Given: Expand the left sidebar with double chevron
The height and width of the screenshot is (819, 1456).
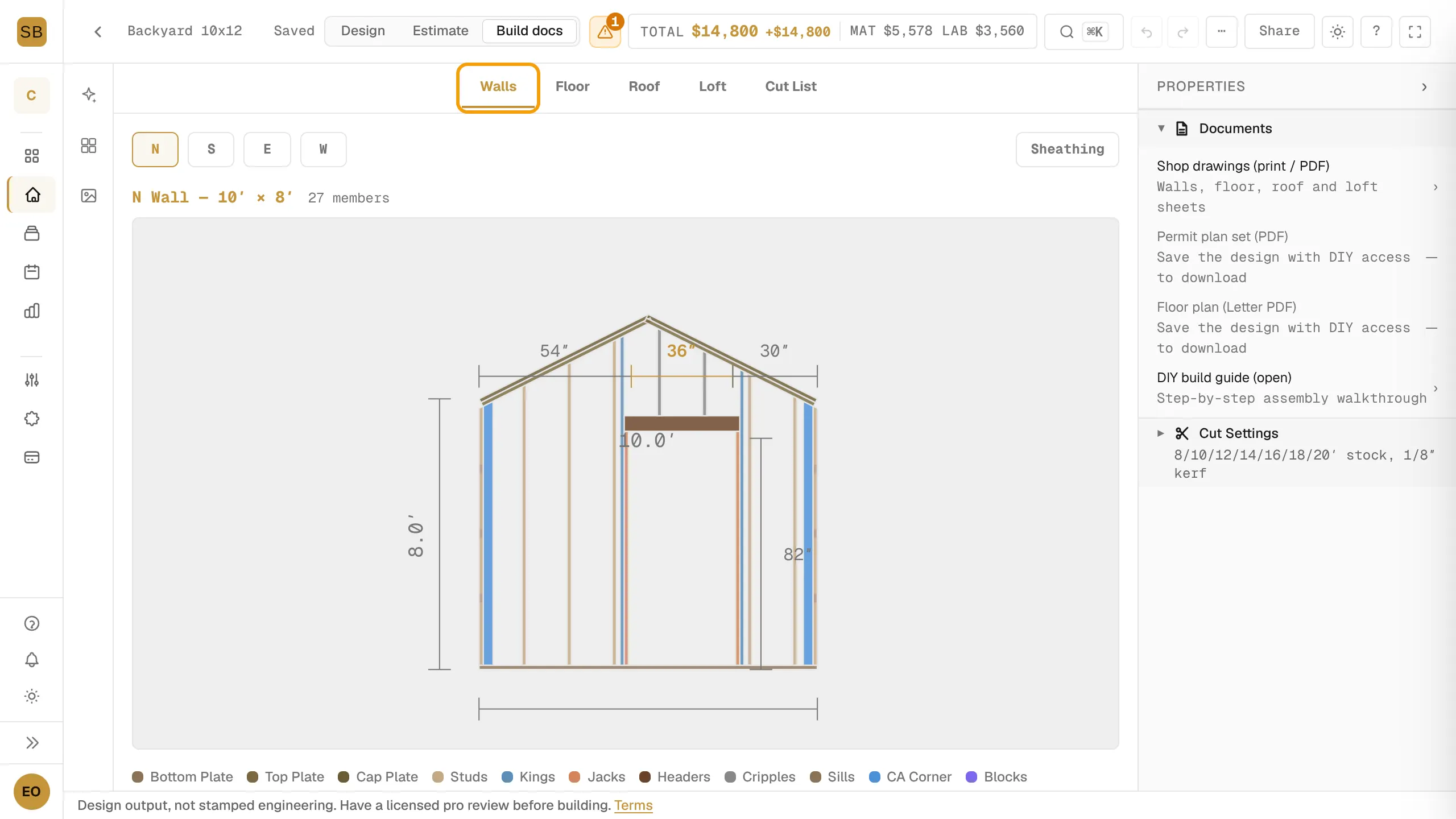Looking at the screenshot, I should [32, 743].
